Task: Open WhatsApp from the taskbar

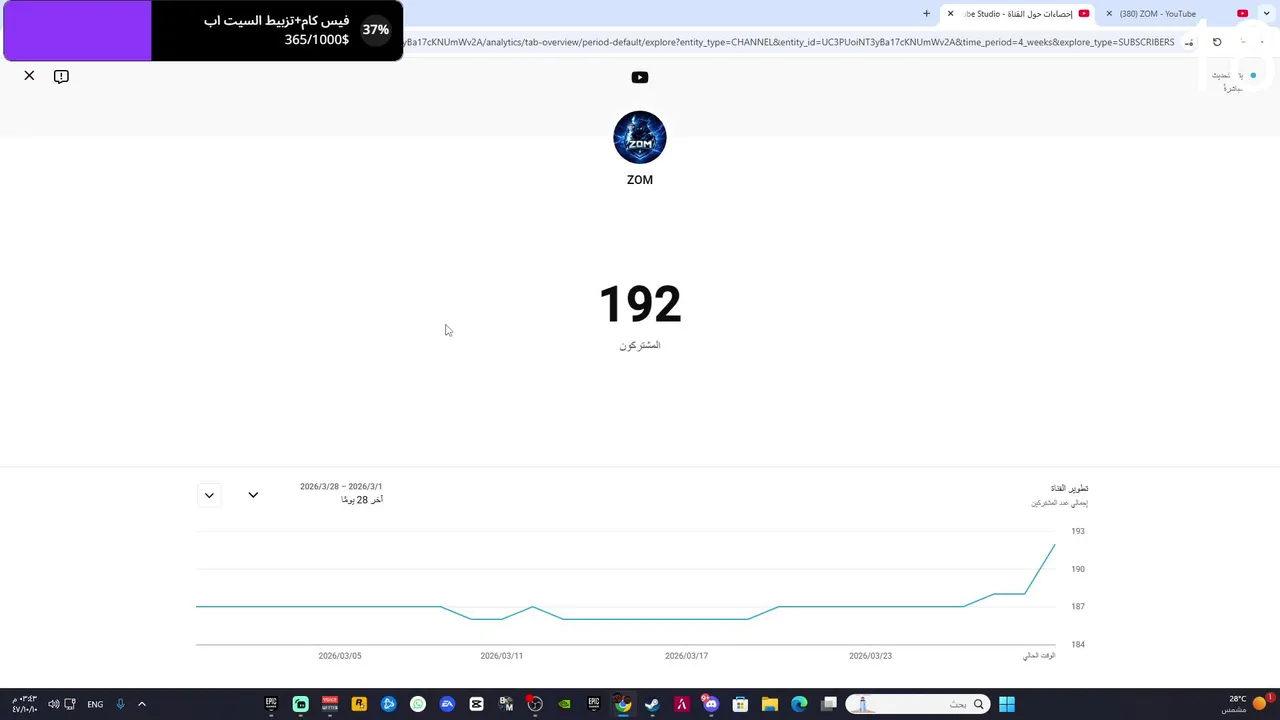Action: tap(418, 704)
